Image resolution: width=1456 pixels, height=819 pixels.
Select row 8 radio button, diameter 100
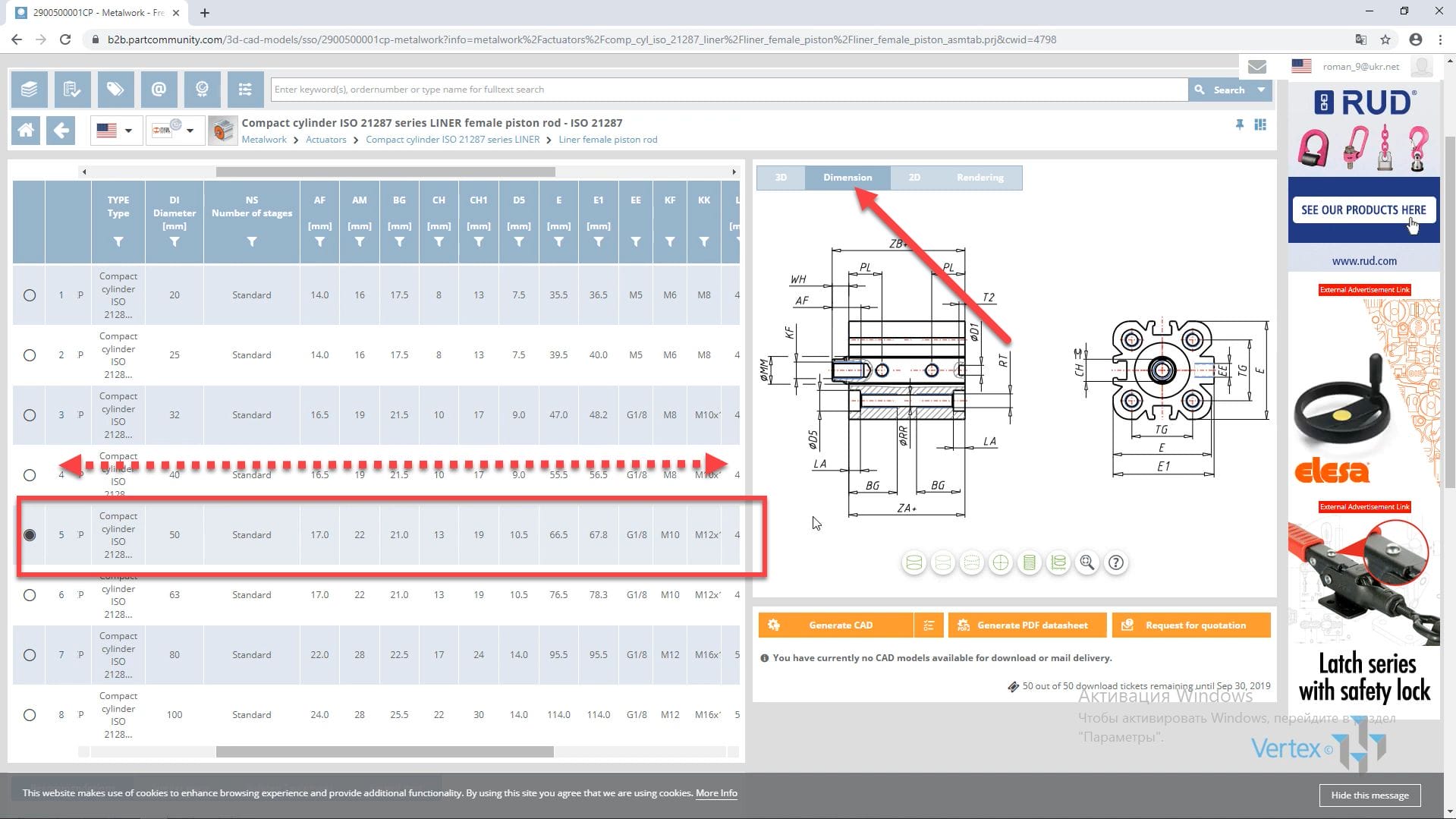(30, 715)
